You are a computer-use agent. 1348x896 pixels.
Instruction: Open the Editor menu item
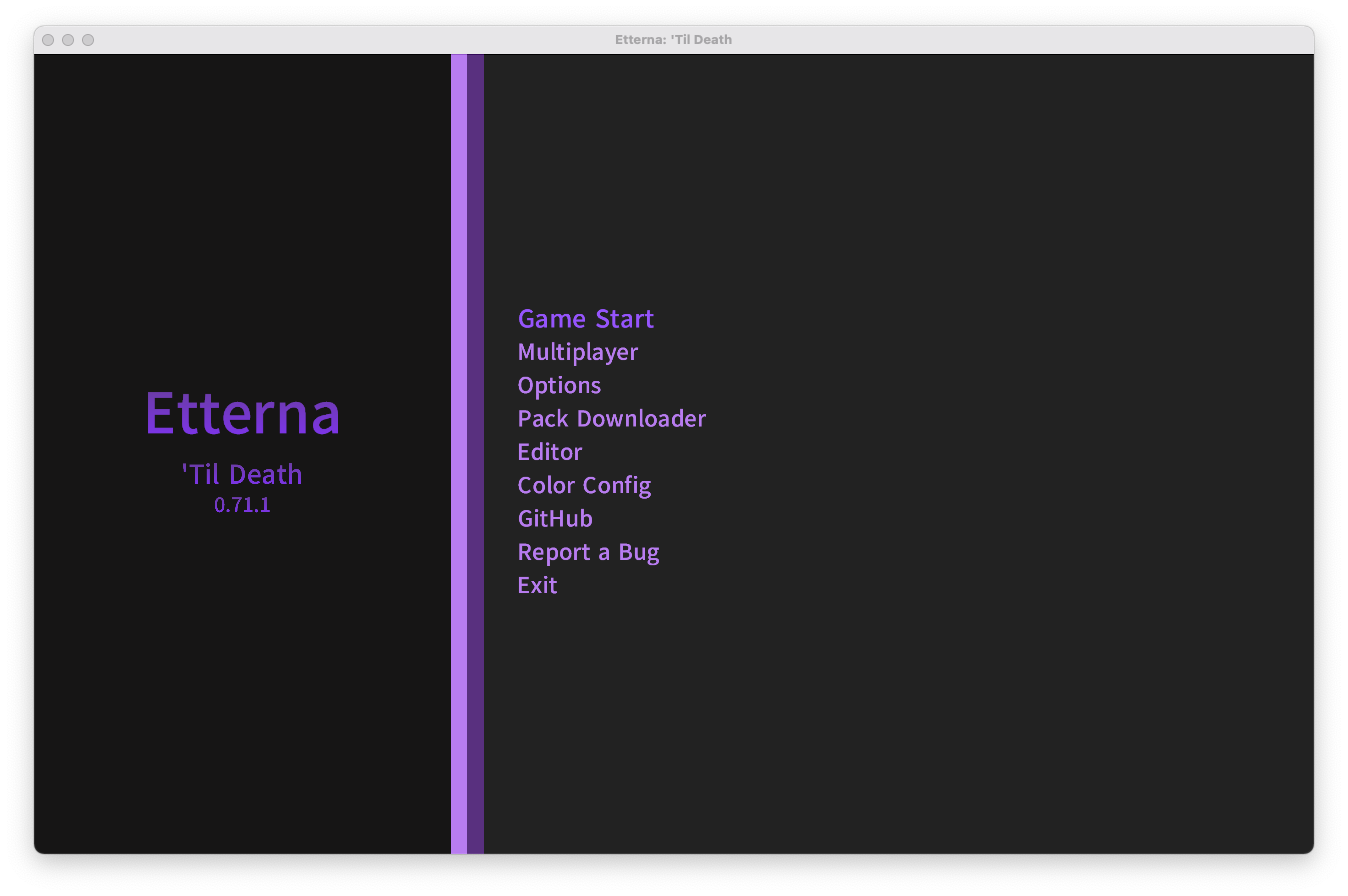pyautogui.click(x=549, y=452)
